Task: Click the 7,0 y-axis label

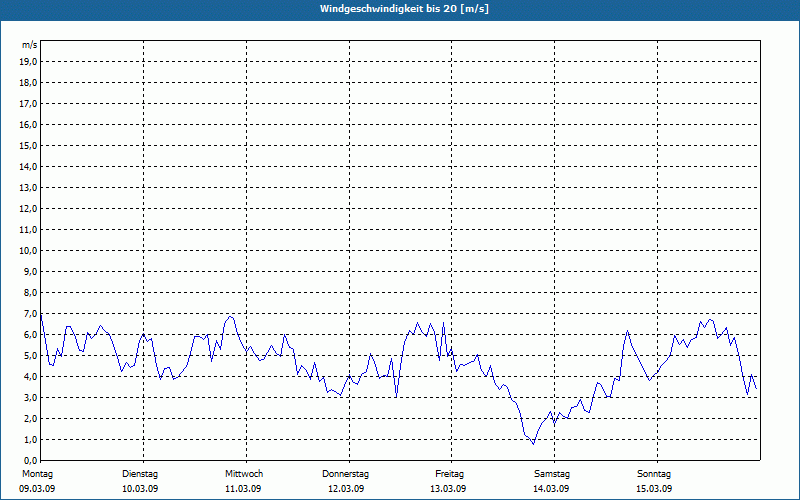Action: tap(30, 314)
